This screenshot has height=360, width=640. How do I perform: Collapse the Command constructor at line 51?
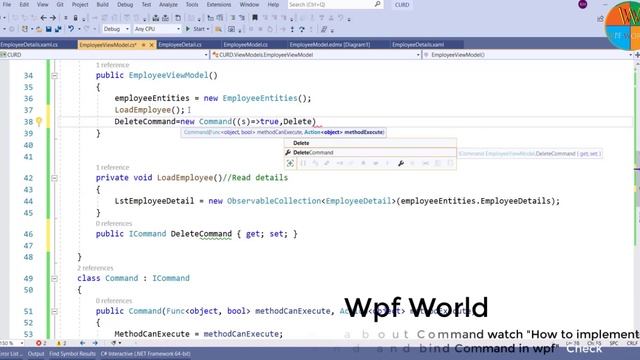[54, 311]
